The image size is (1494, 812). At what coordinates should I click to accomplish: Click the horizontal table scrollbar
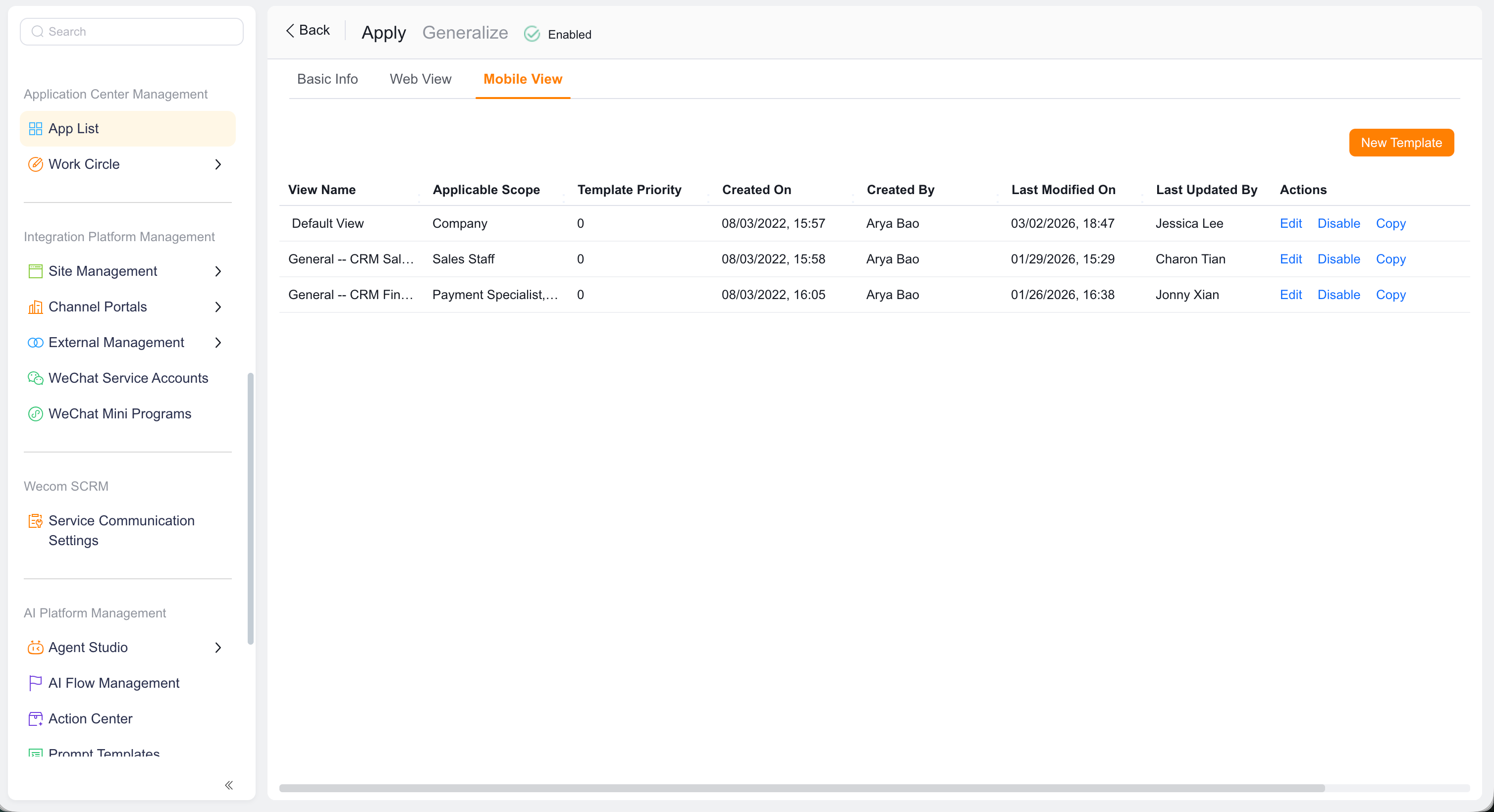tap(801, 788)
